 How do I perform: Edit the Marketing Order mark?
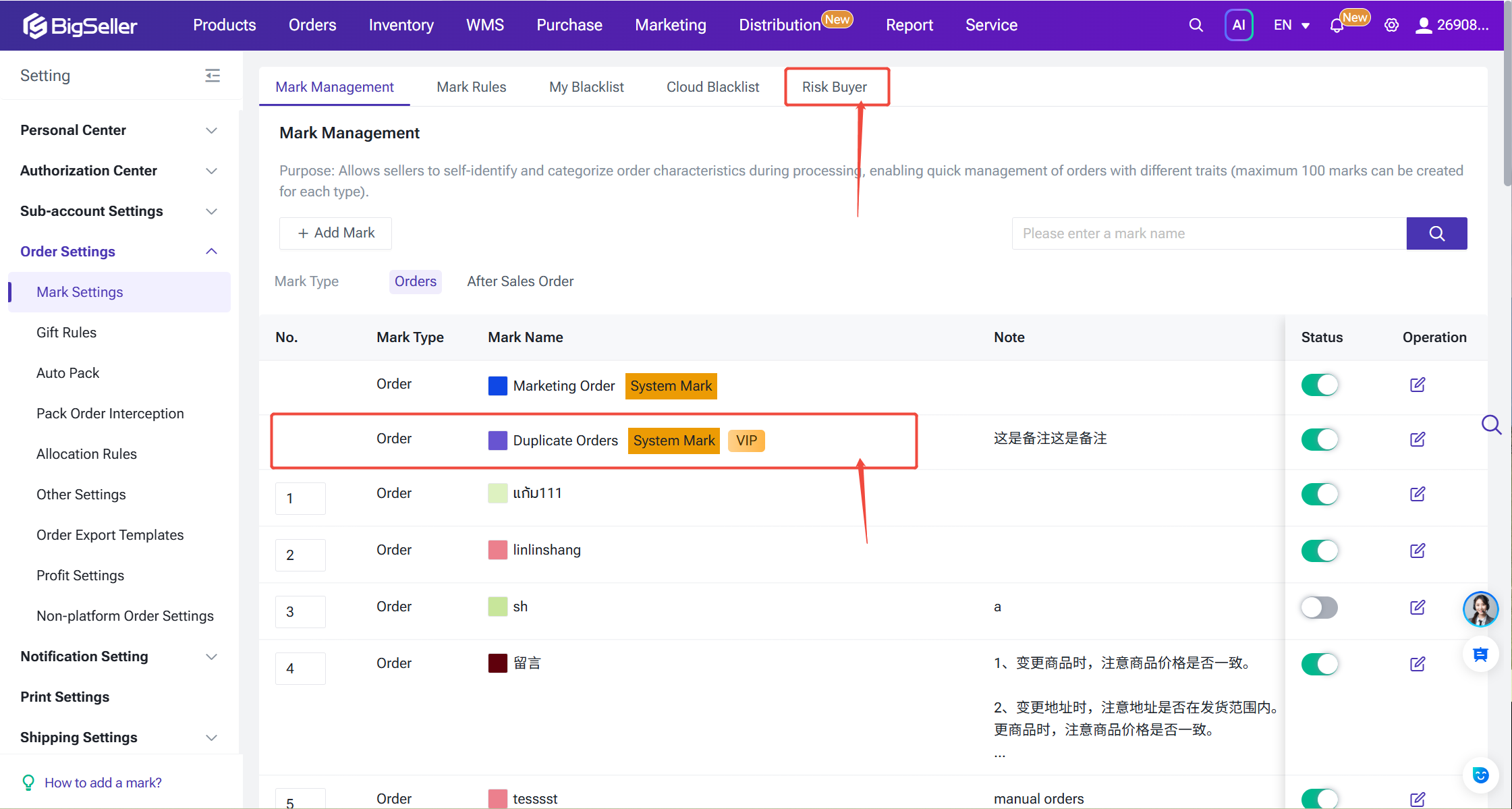click(1418, 385)
